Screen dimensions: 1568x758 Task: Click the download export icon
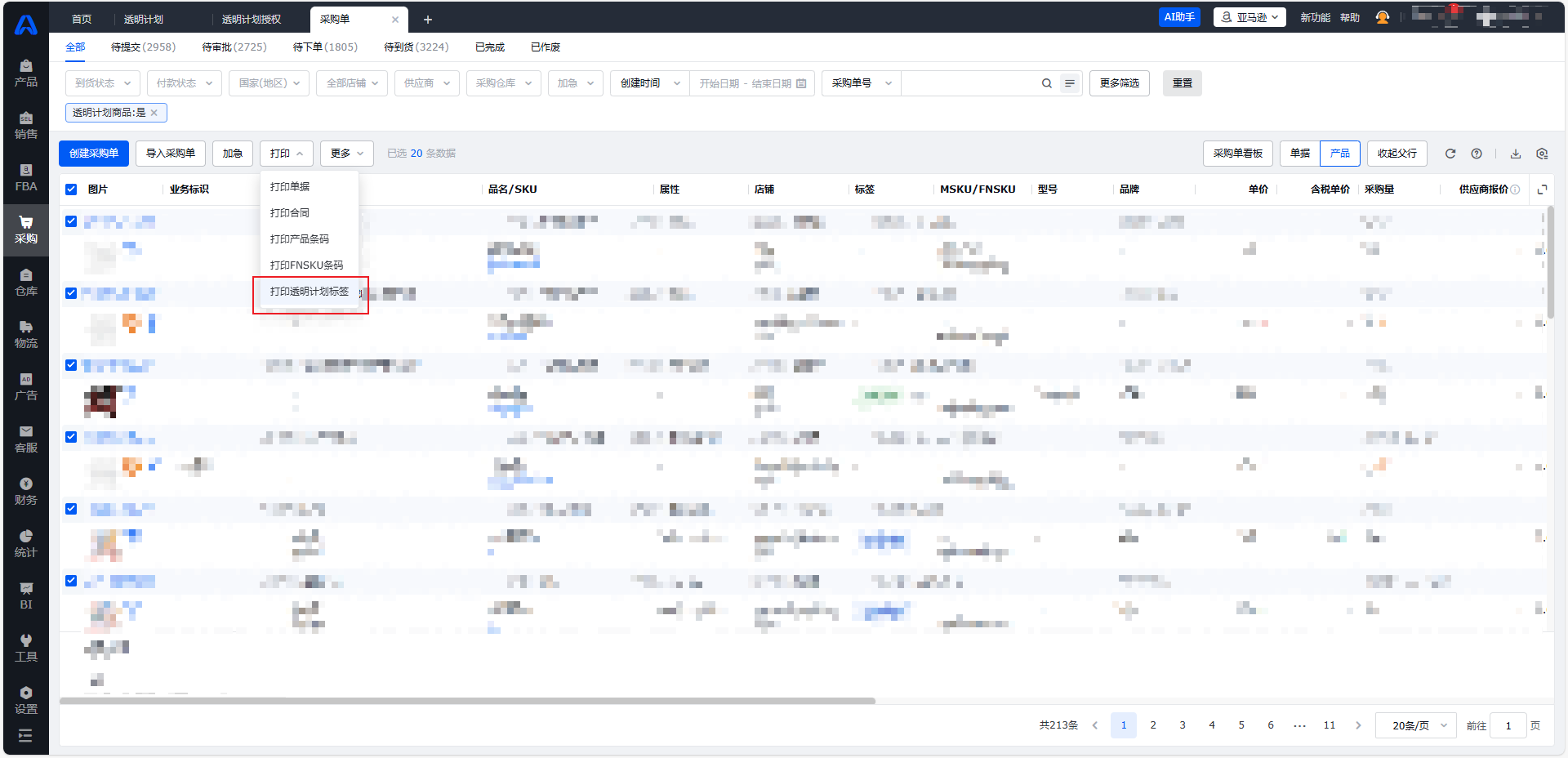point(1516,154)
